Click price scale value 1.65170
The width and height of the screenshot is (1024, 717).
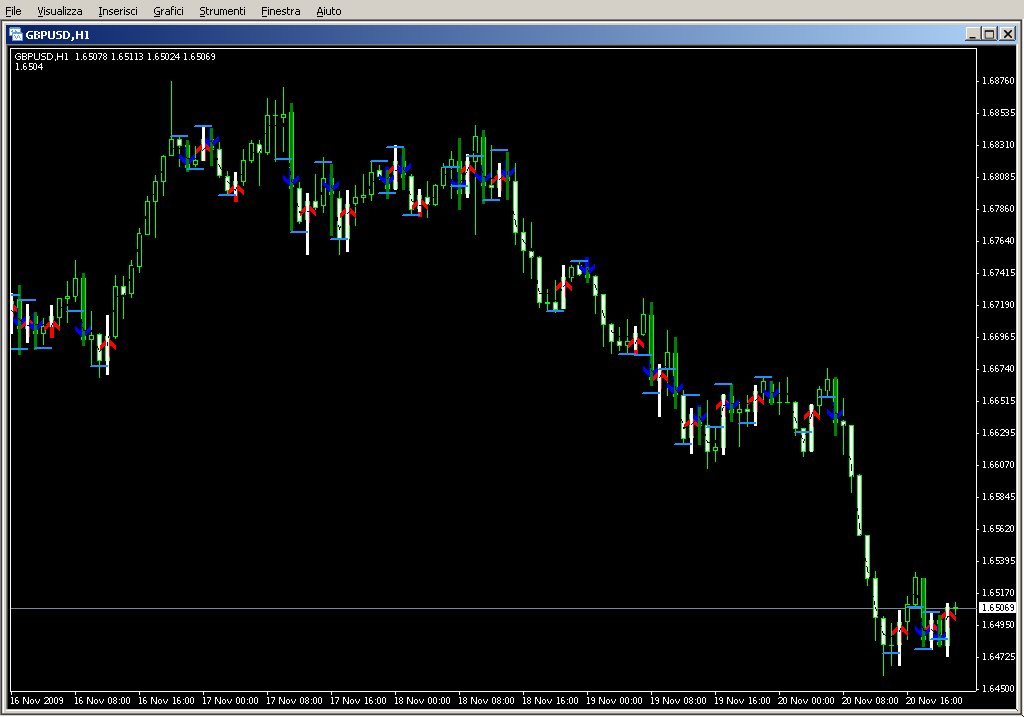(x=999, y=592)
